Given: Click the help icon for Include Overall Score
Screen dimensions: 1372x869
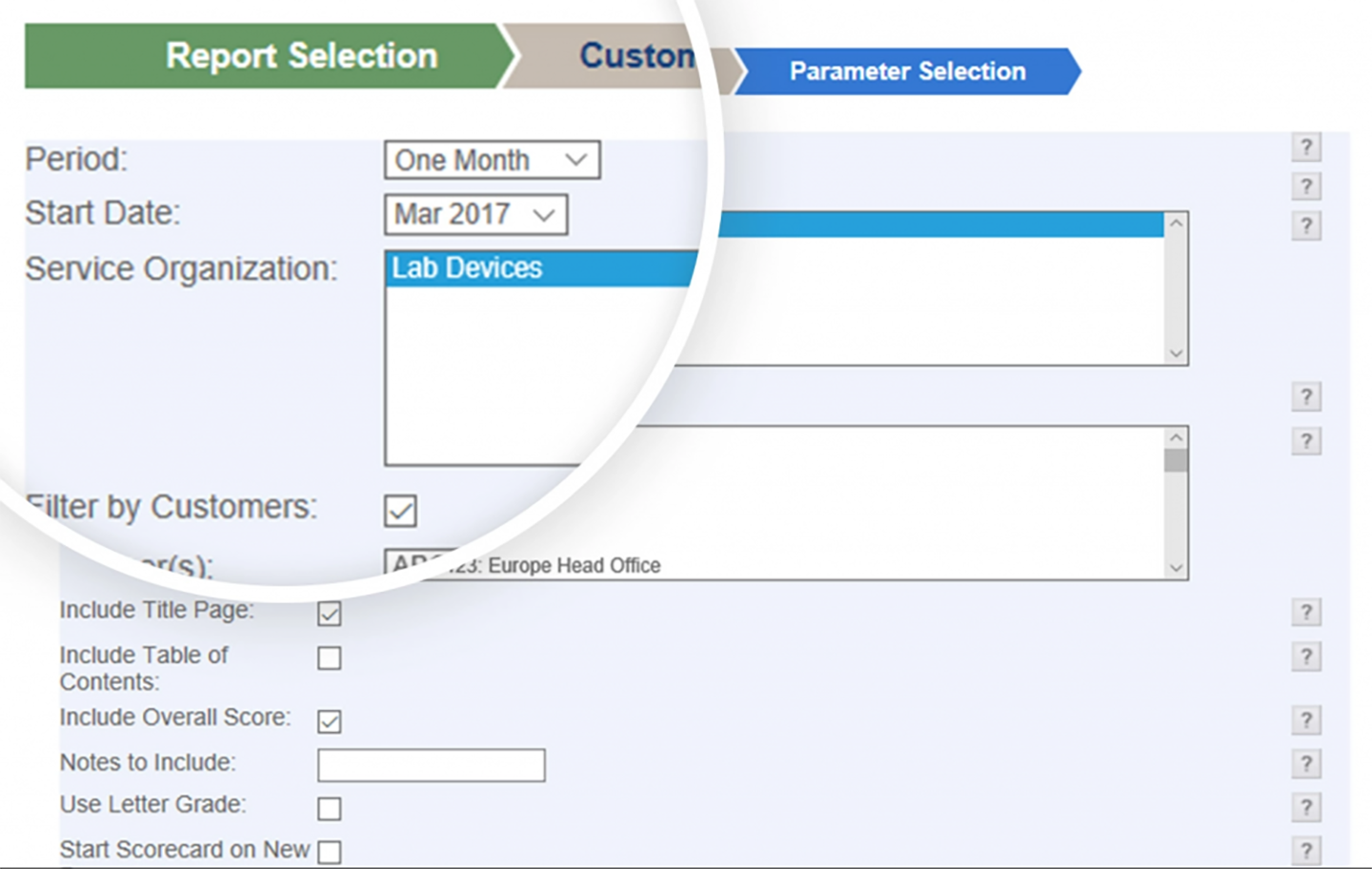Looking at the screenshot, I should 1306,719.
